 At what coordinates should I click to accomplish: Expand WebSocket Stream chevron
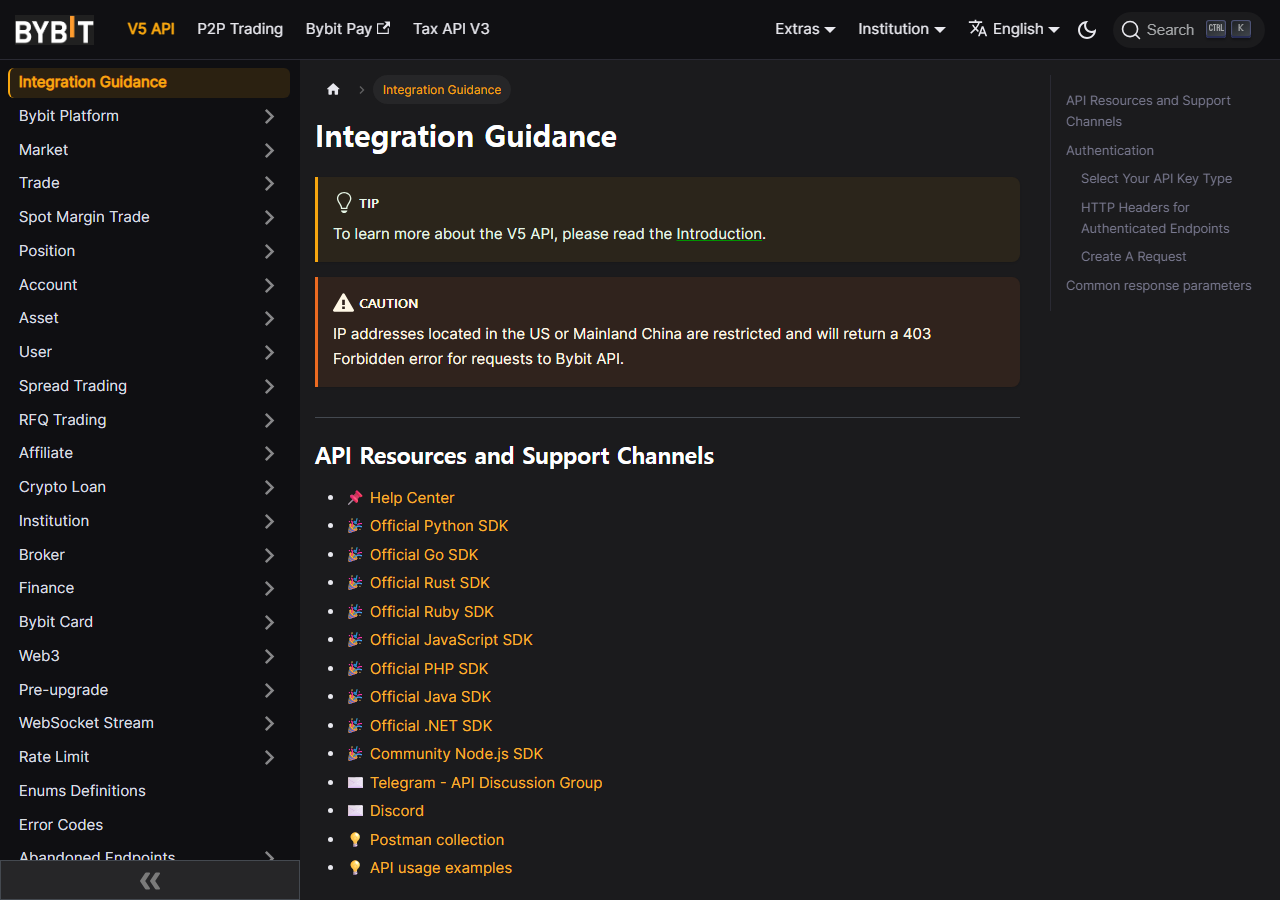(x=269, y=723)
